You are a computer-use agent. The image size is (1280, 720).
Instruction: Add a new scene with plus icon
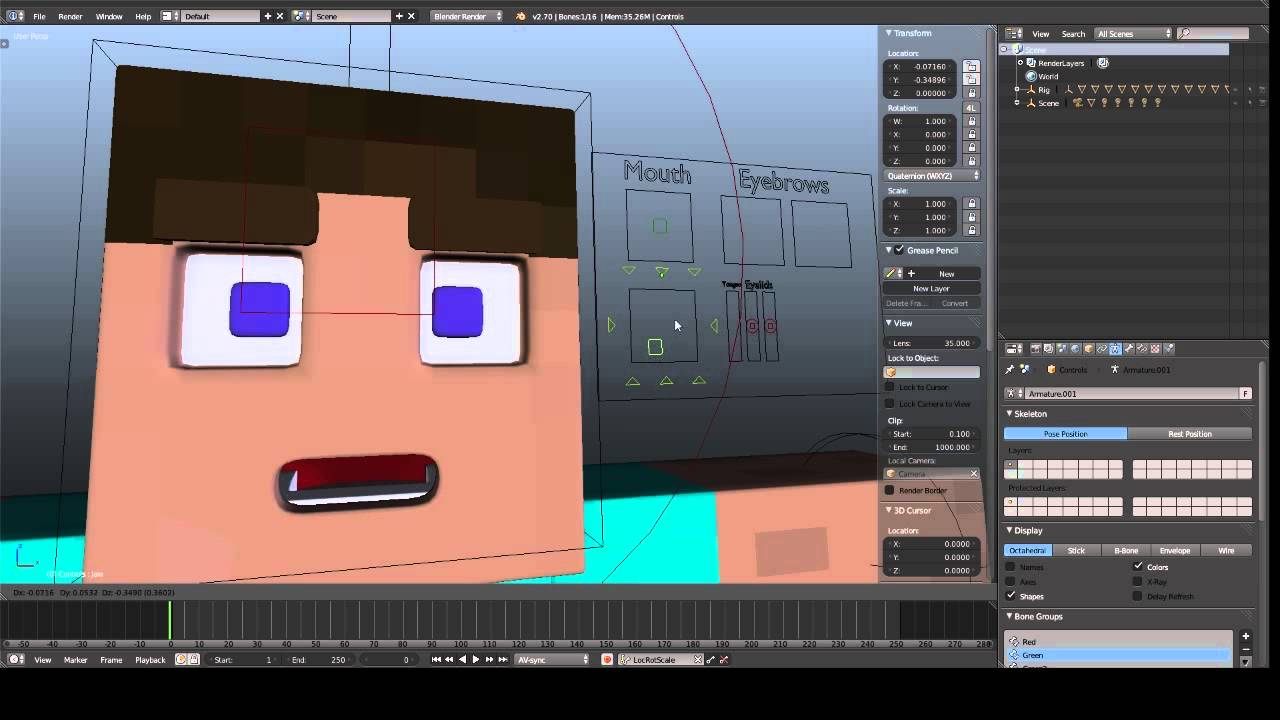399,16
